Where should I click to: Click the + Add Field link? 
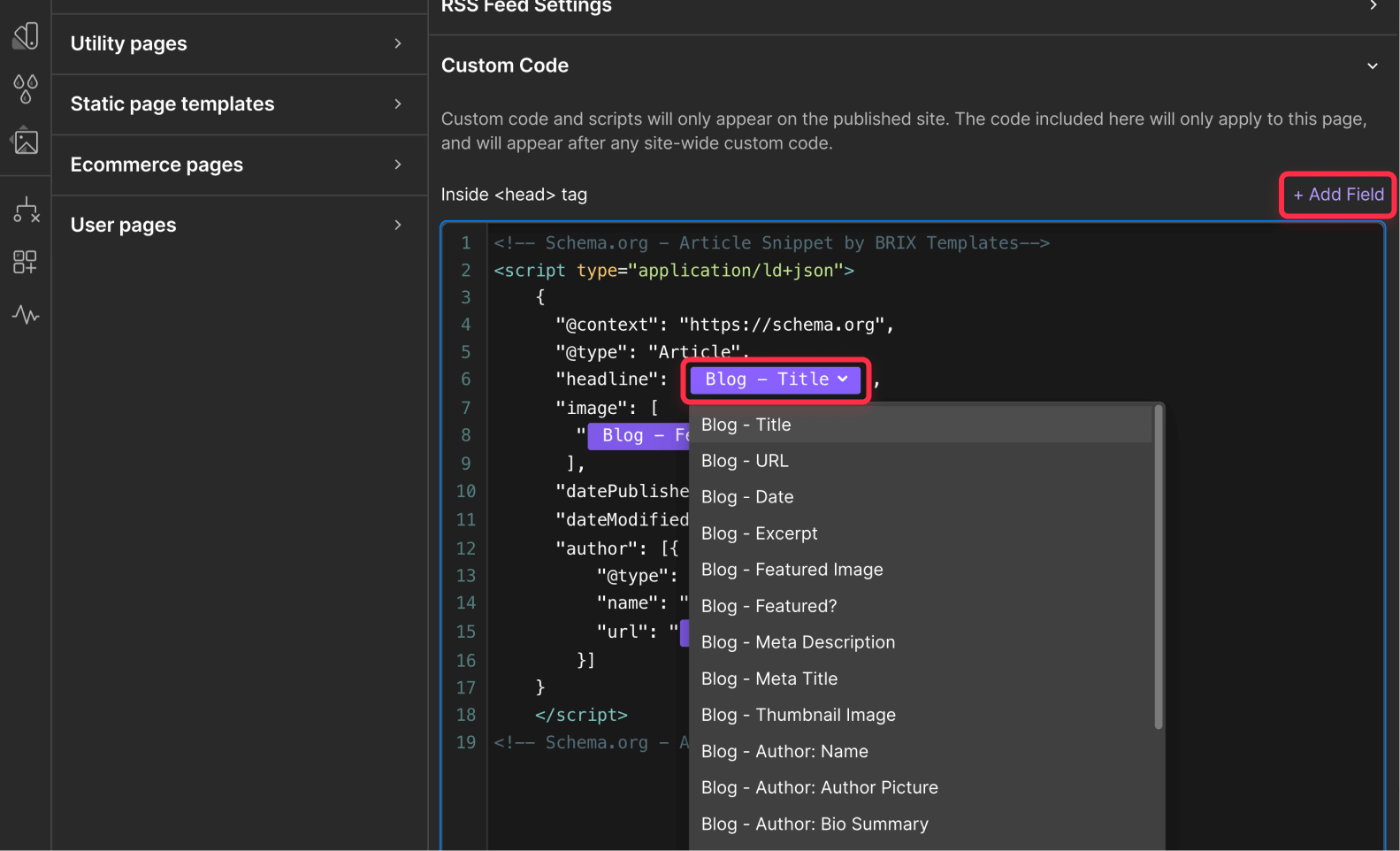[1338, 195]
